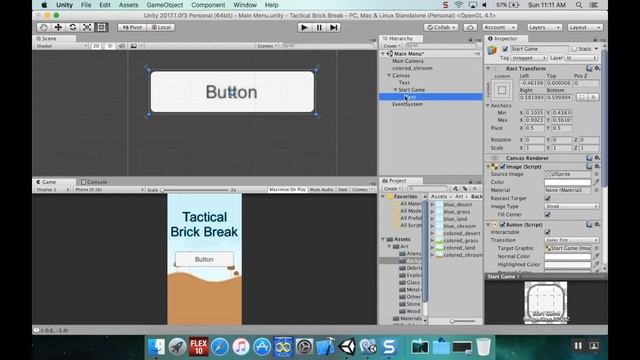Switch to the Console tab
Image resolution: width=640 pixels, height=360 pixels.
point(94,182)
